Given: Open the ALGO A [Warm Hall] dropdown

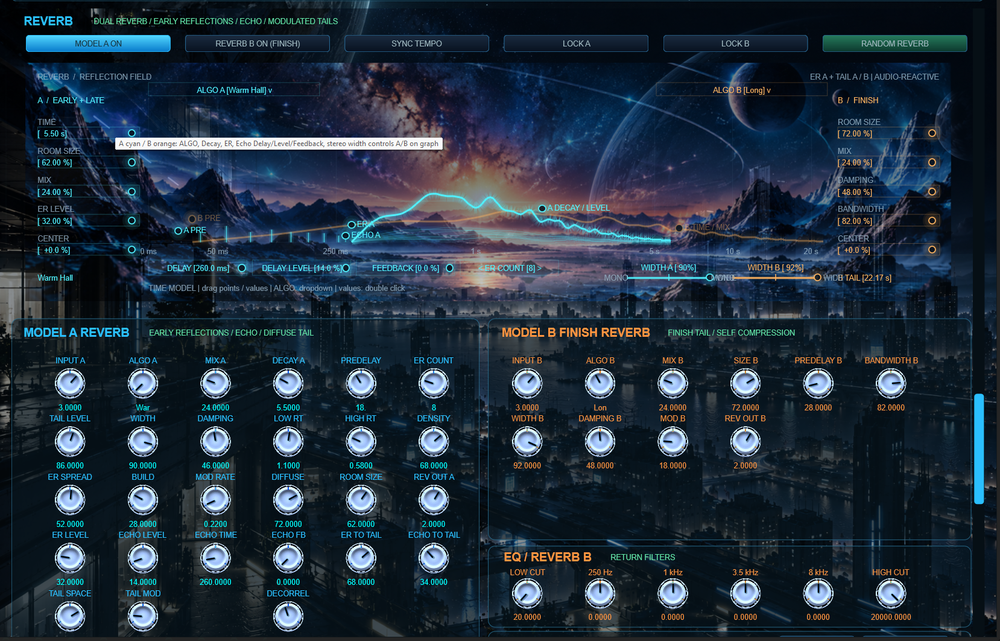Looking at the screenshot, I should [234, 90].
